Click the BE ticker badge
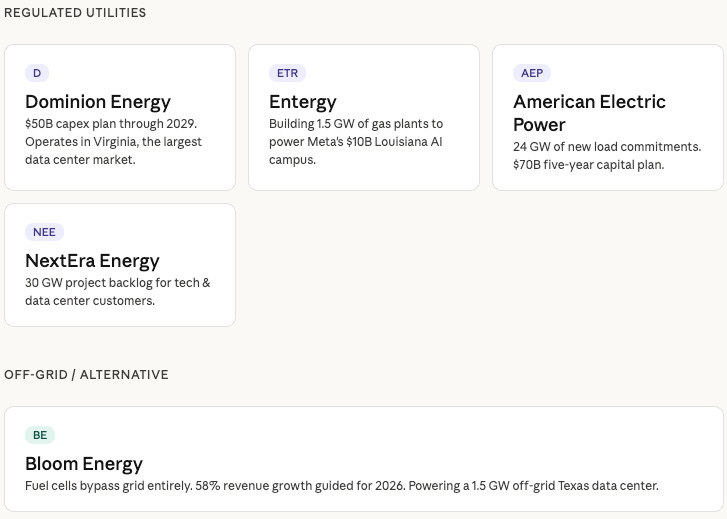The height and width of the screenshot is (519, 727). (40, 435)
